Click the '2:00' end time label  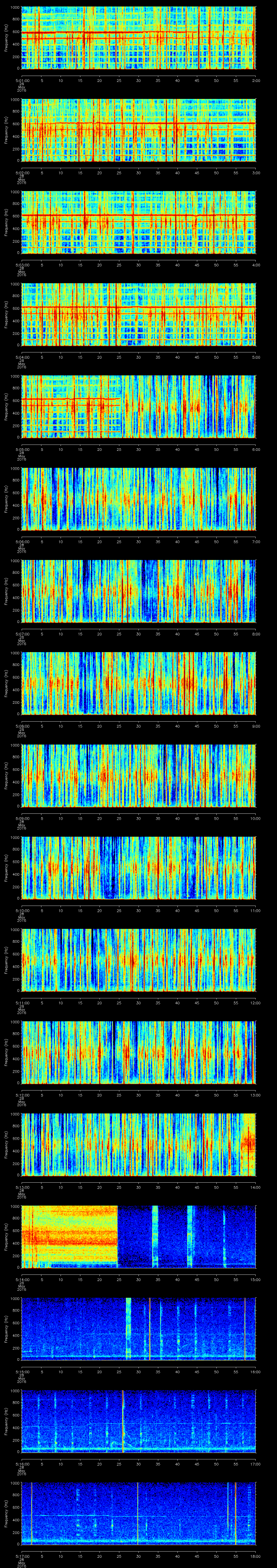tap(256, 80)
